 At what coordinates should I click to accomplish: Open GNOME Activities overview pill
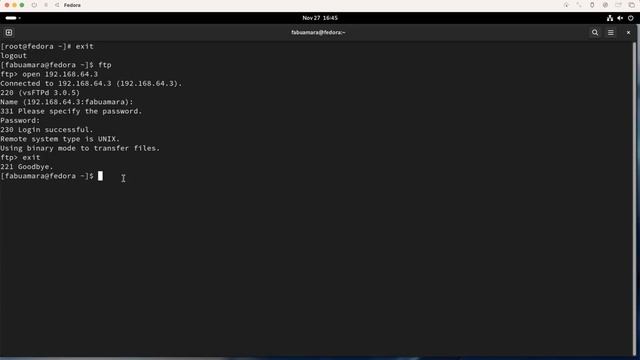[12, 18]
